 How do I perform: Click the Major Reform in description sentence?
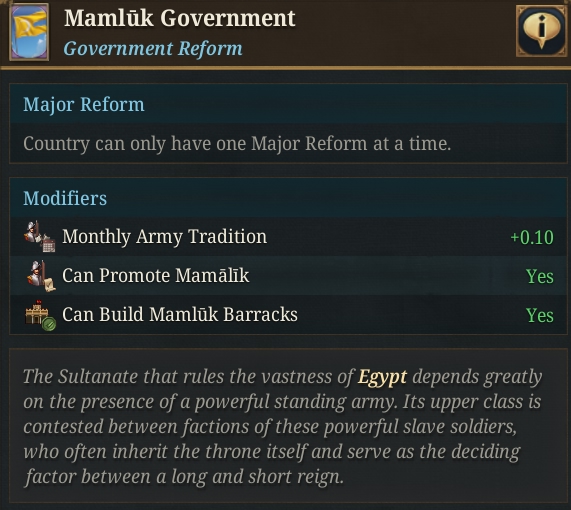point(309,144)
